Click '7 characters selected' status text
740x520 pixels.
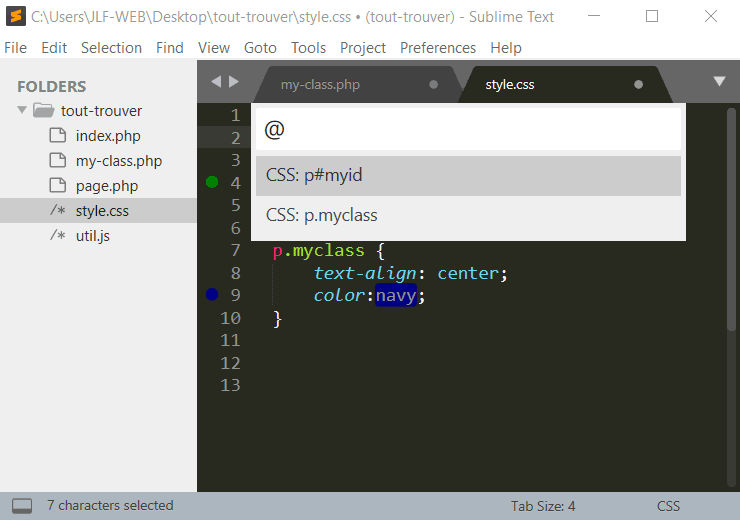pyautogui.click(x=110, y=505)
